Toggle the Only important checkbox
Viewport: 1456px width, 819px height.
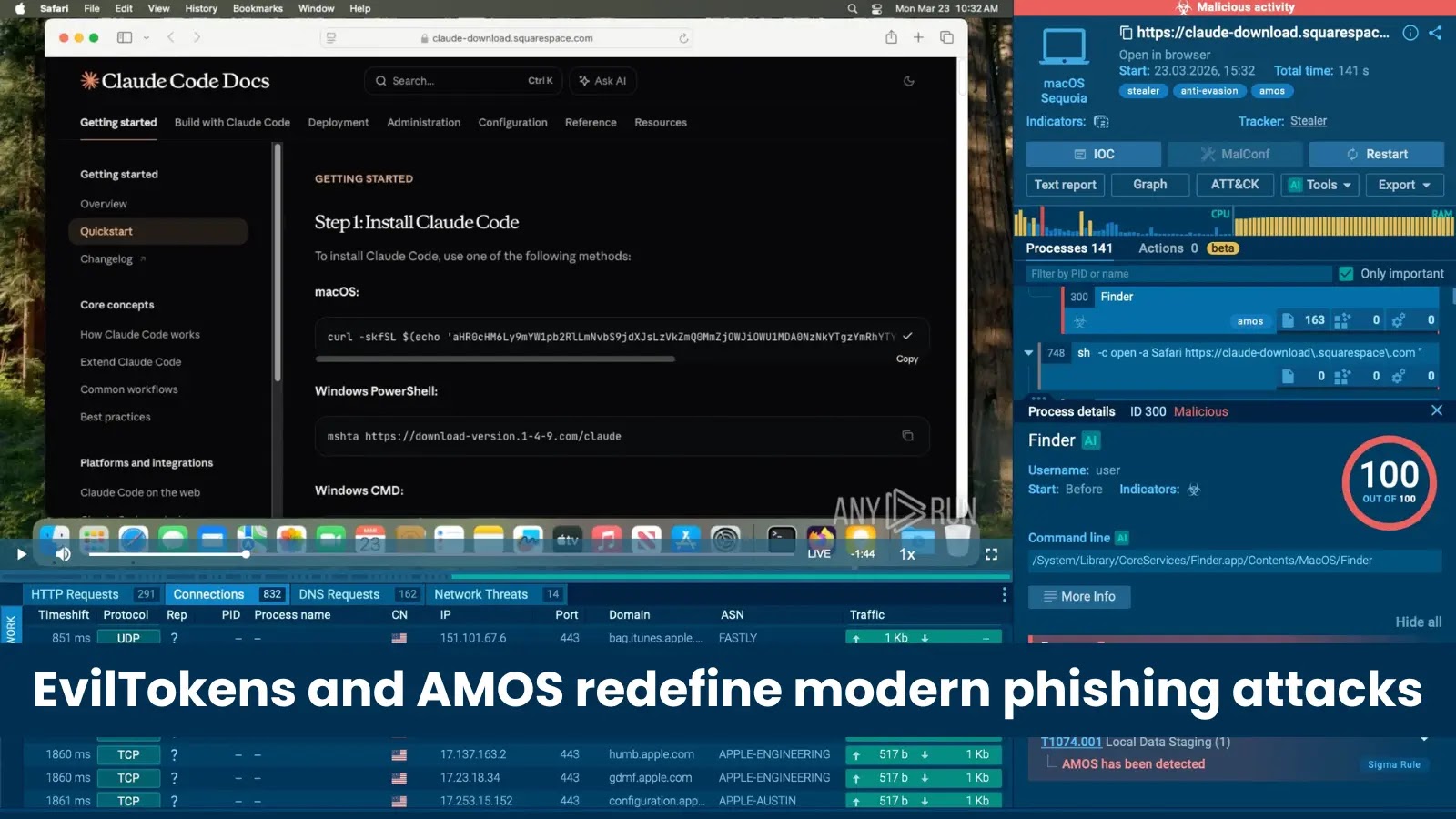[x=1344, y=273]
